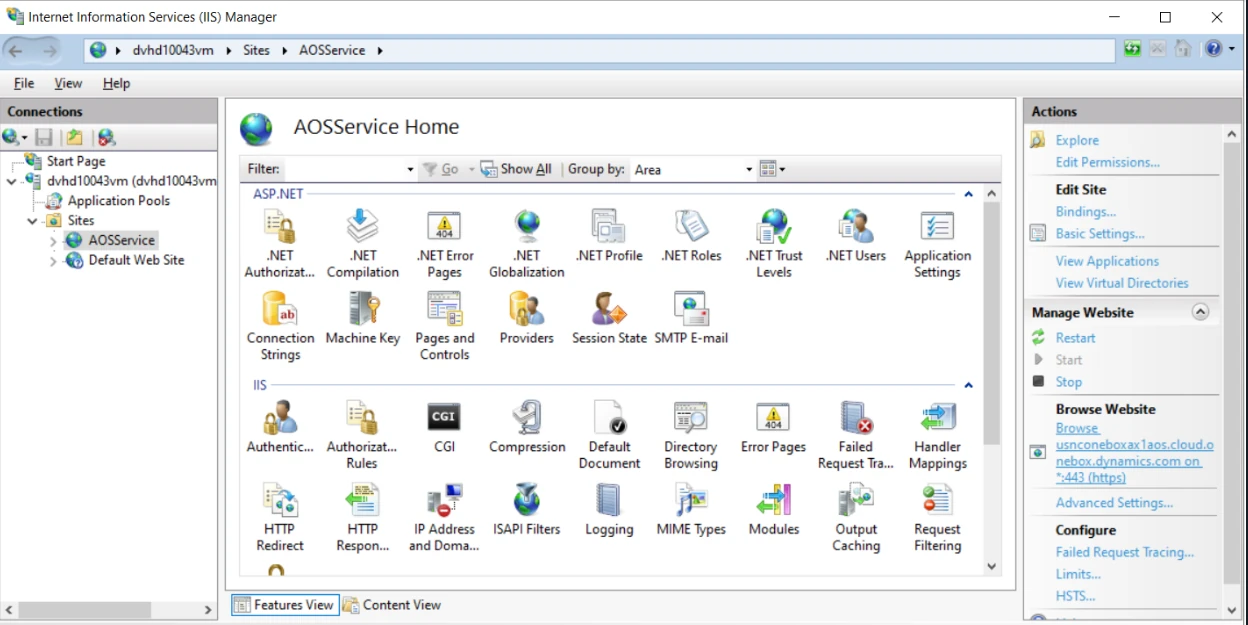Image resolution: width=1248 pixels, height=625 pixels.
Task: Open the View menu
Action: [68, 83]
